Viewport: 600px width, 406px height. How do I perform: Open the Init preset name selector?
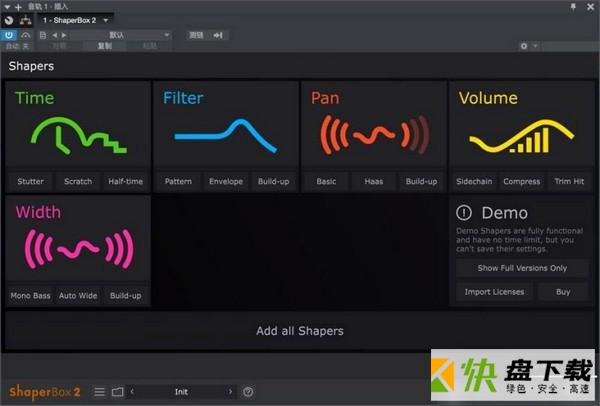(181, 391)
